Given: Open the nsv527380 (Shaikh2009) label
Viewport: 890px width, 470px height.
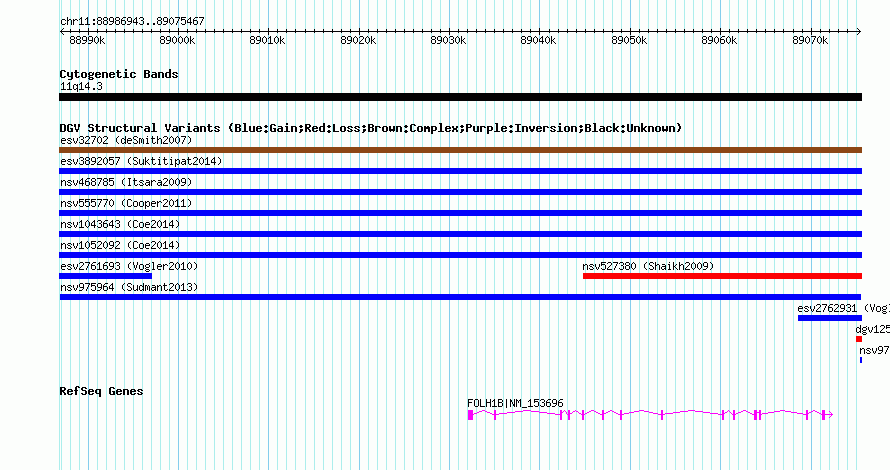Looking at the screenshot, I should click(x=648, y=266).
